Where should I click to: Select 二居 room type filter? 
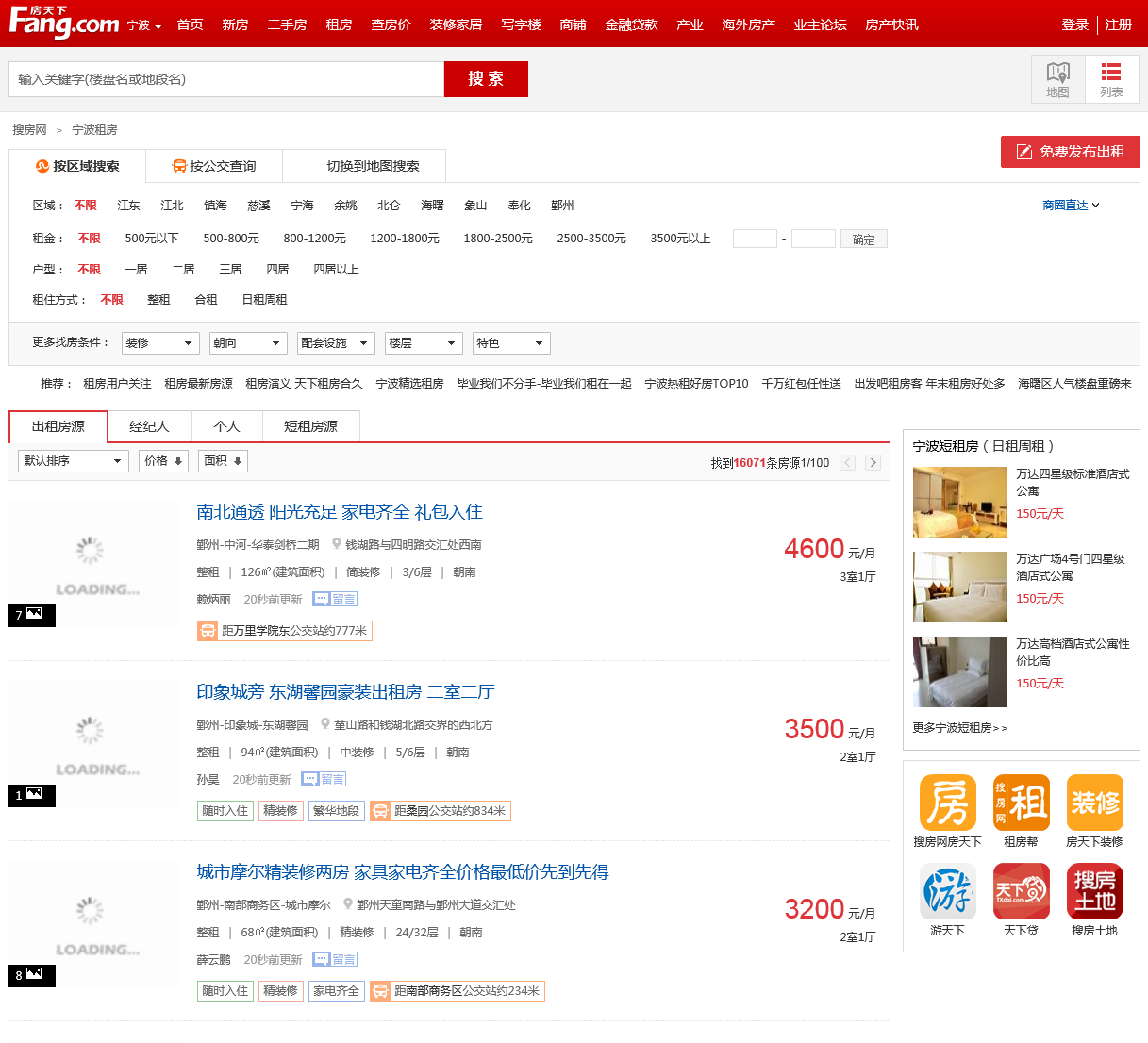(x=183, y=269)
